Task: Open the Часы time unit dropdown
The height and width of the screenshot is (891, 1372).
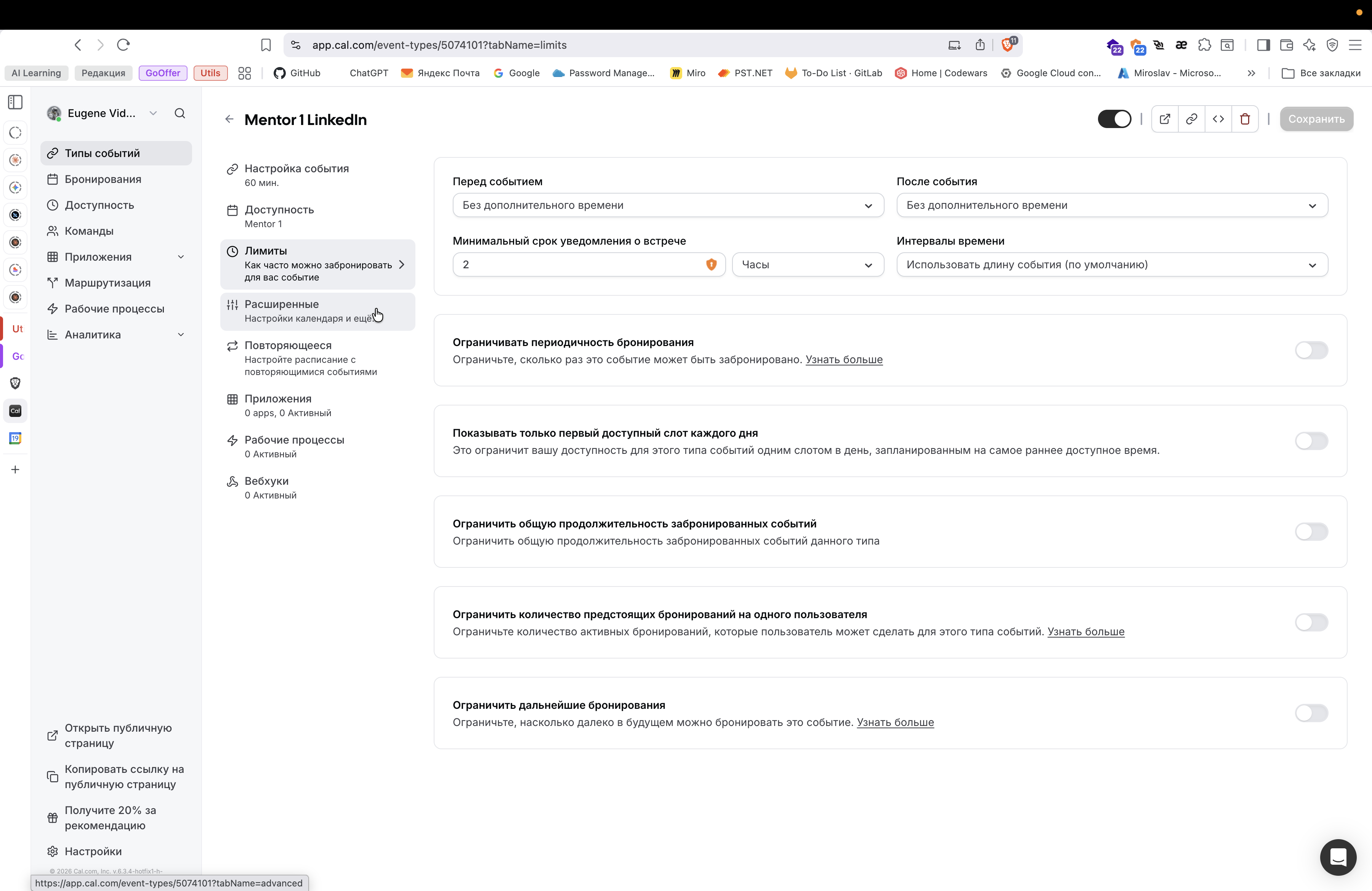Action: coord(808,264)
